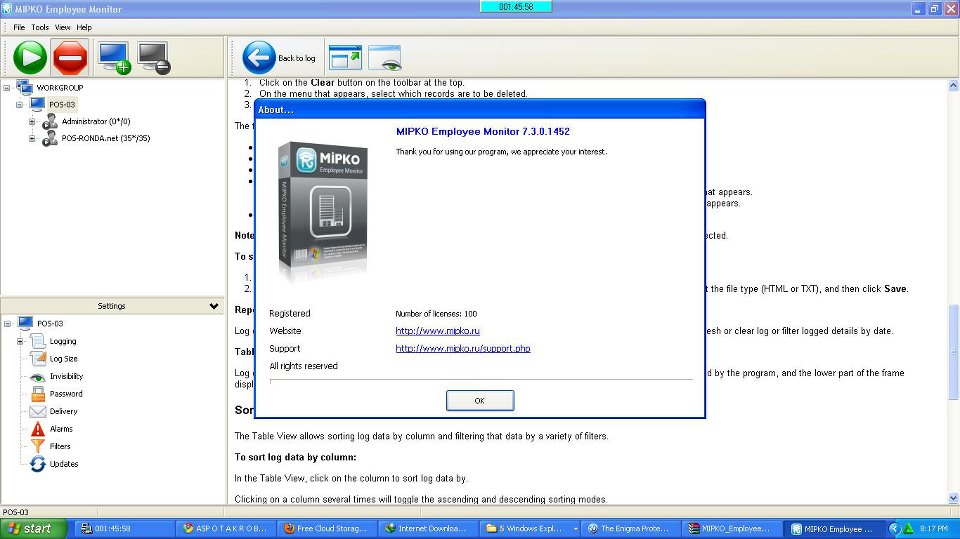Open the http://www.mipko.ru website link
The height and width of the screenshot is (539, 960).
click(x=437, y=331)
